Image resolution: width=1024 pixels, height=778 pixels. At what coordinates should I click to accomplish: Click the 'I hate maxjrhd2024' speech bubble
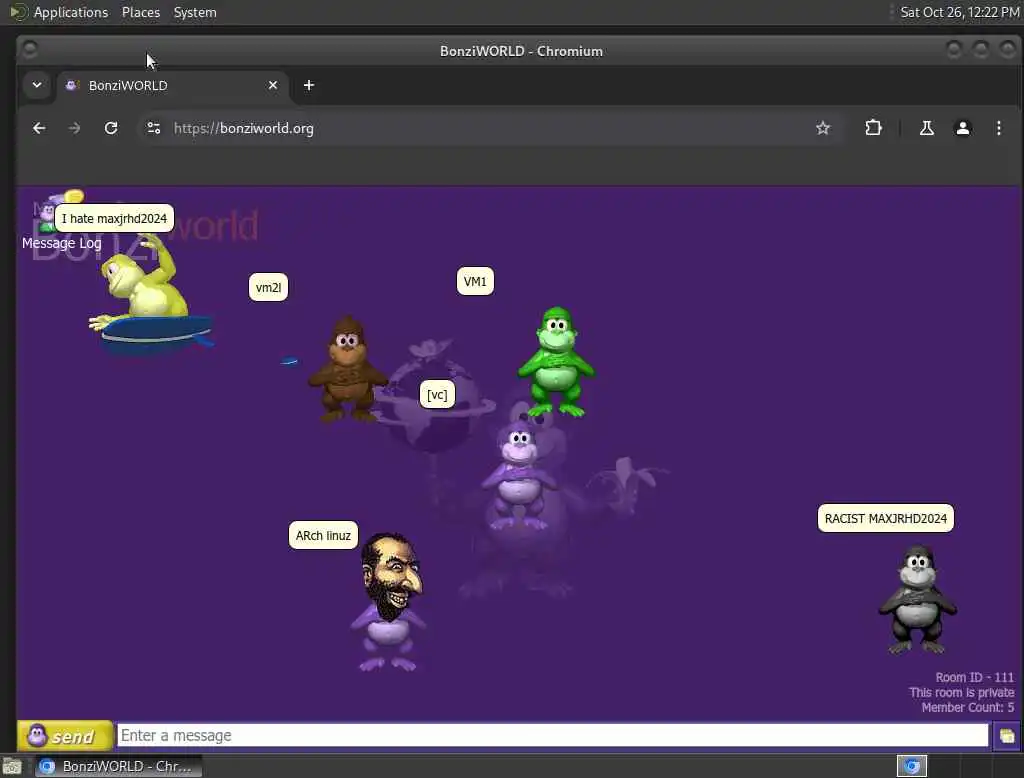(x=114, y=219)
